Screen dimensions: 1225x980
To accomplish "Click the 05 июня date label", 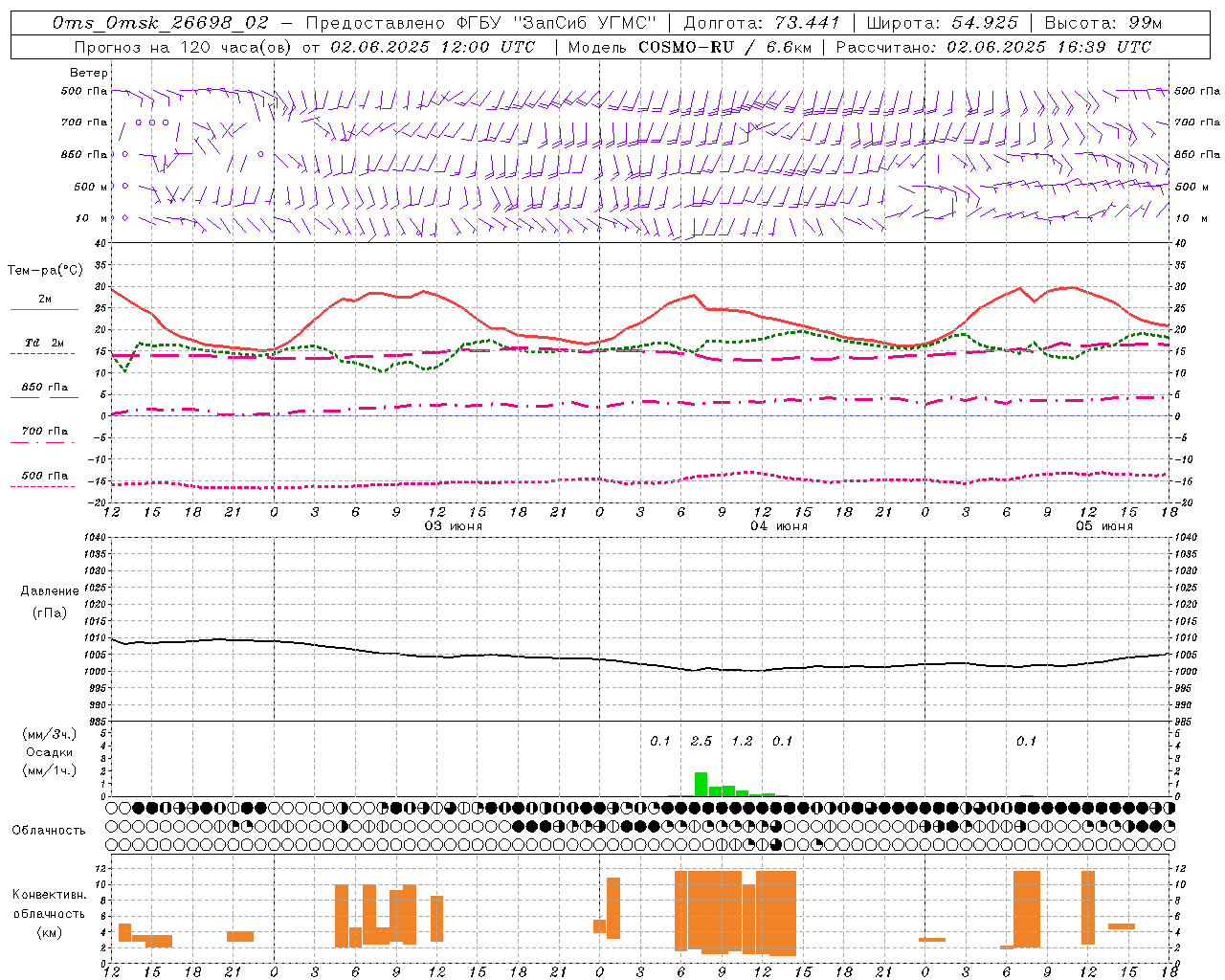I will pos(1103,526).
